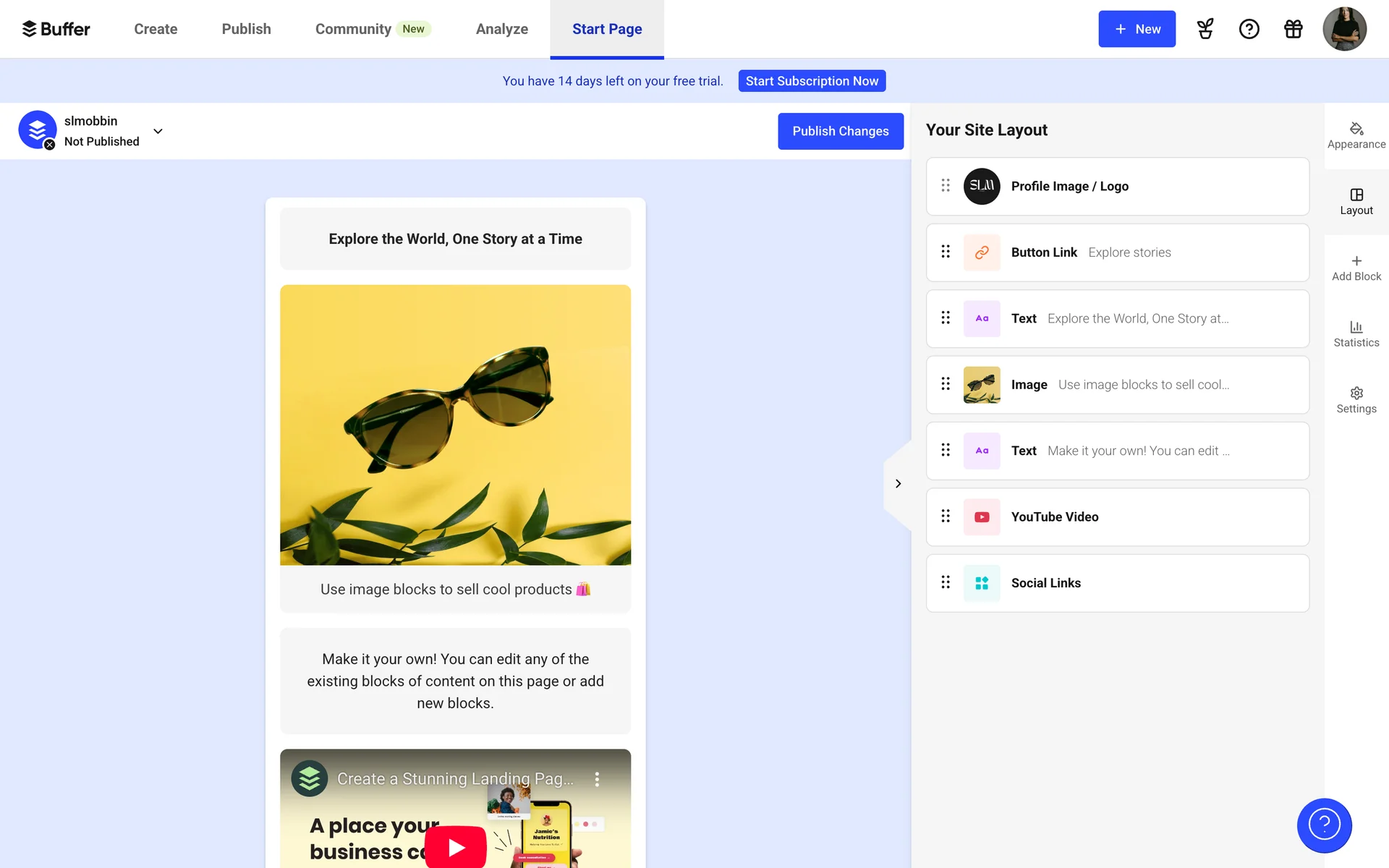
Task: Collapse the site layout side panel
Action: (x=898, y=483)
